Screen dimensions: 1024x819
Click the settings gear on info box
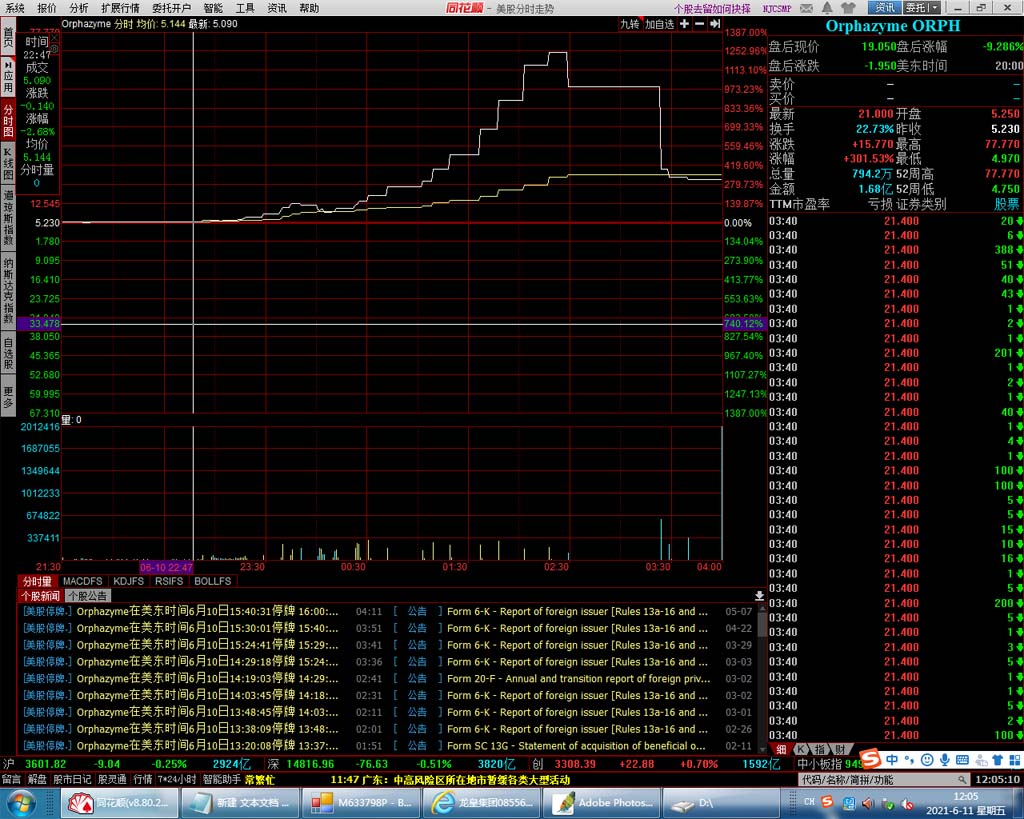tap(55, 49)
